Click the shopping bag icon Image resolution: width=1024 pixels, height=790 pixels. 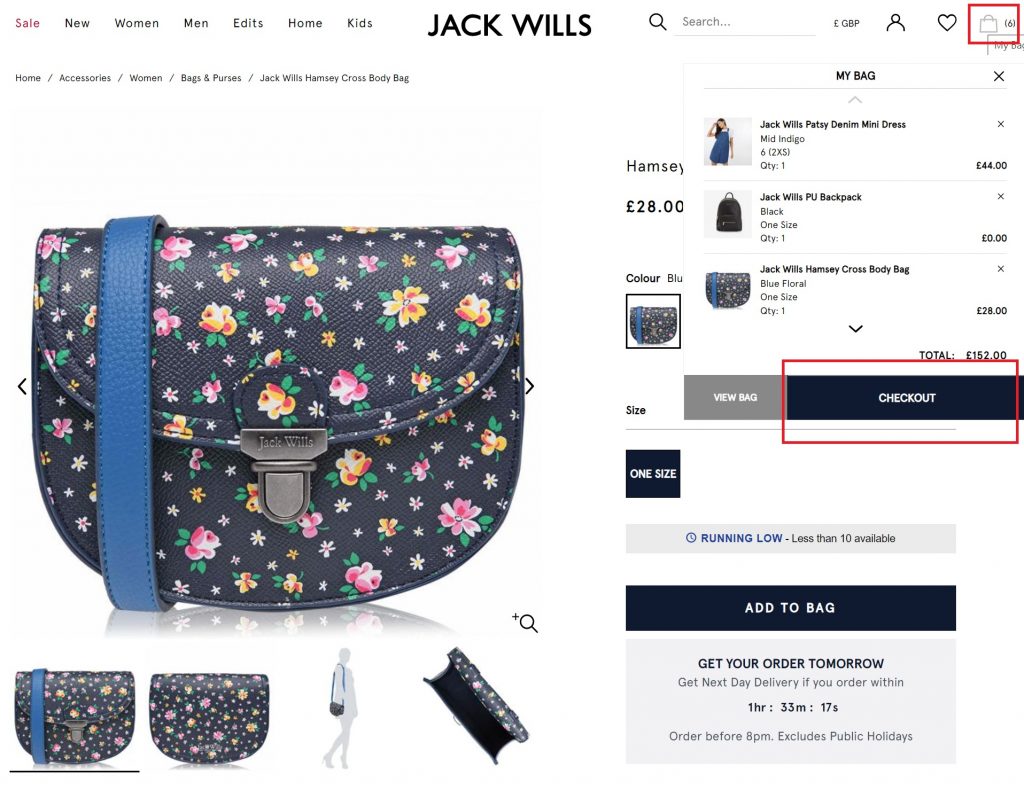click(988, 24)
